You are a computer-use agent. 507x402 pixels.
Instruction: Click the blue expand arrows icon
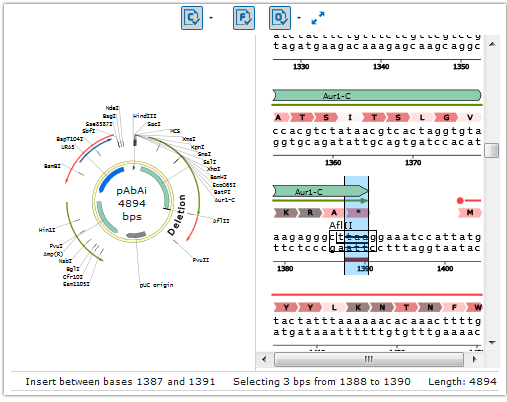click(x=318, y=18)
